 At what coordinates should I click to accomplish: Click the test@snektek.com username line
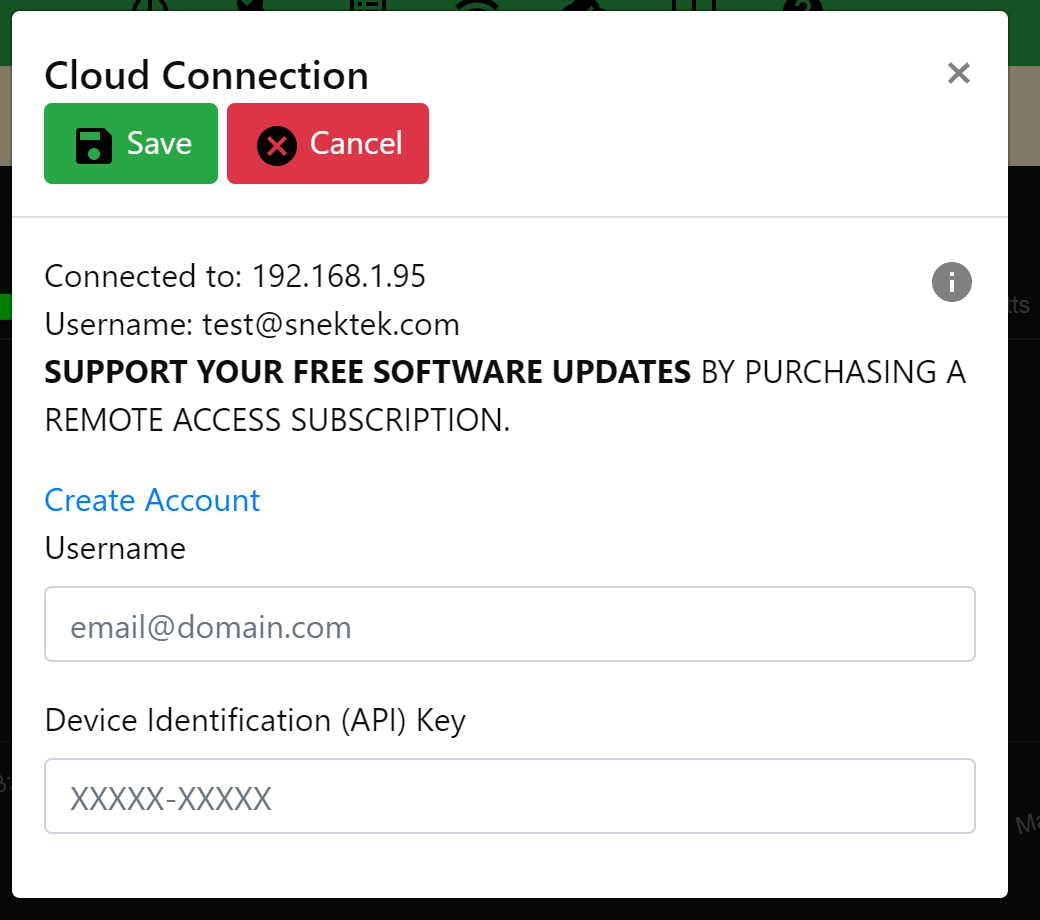(252, 324)
